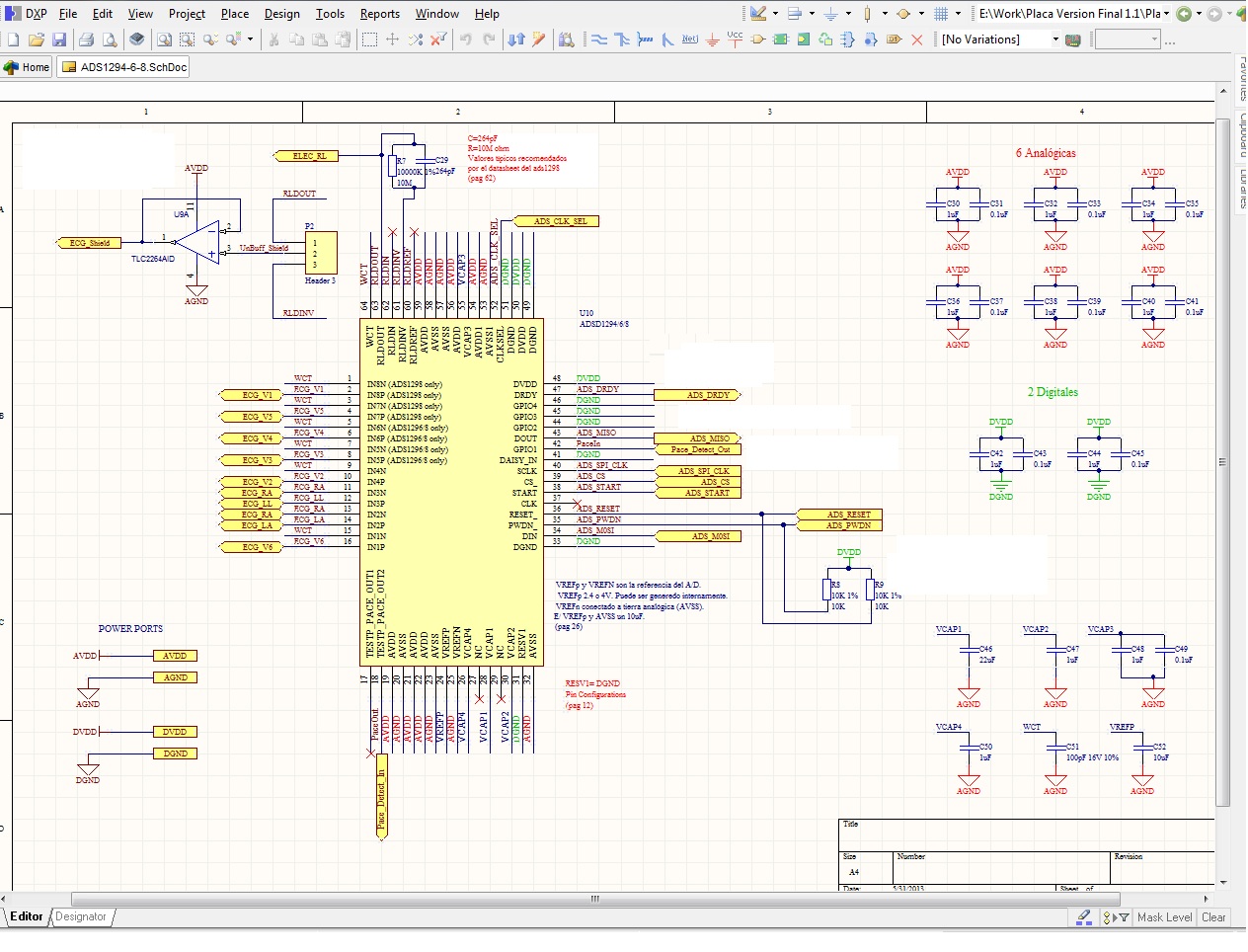Click the Clear Filter icon

(438, 40)
